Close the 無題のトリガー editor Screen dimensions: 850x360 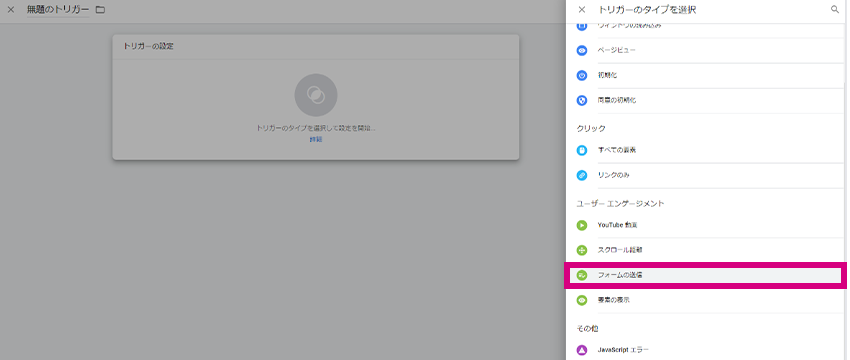point(10,10)
